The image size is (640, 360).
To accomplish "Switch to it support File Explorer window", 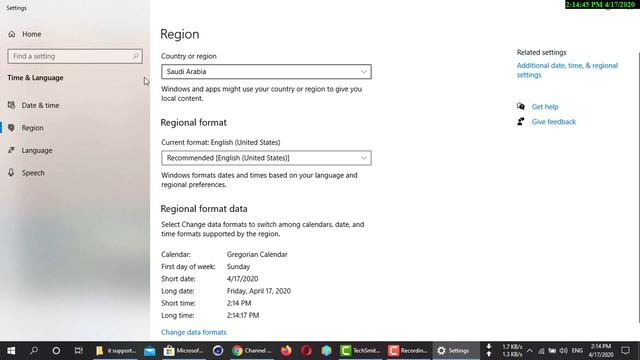I will pyautogui.click(x=116, y=351).
